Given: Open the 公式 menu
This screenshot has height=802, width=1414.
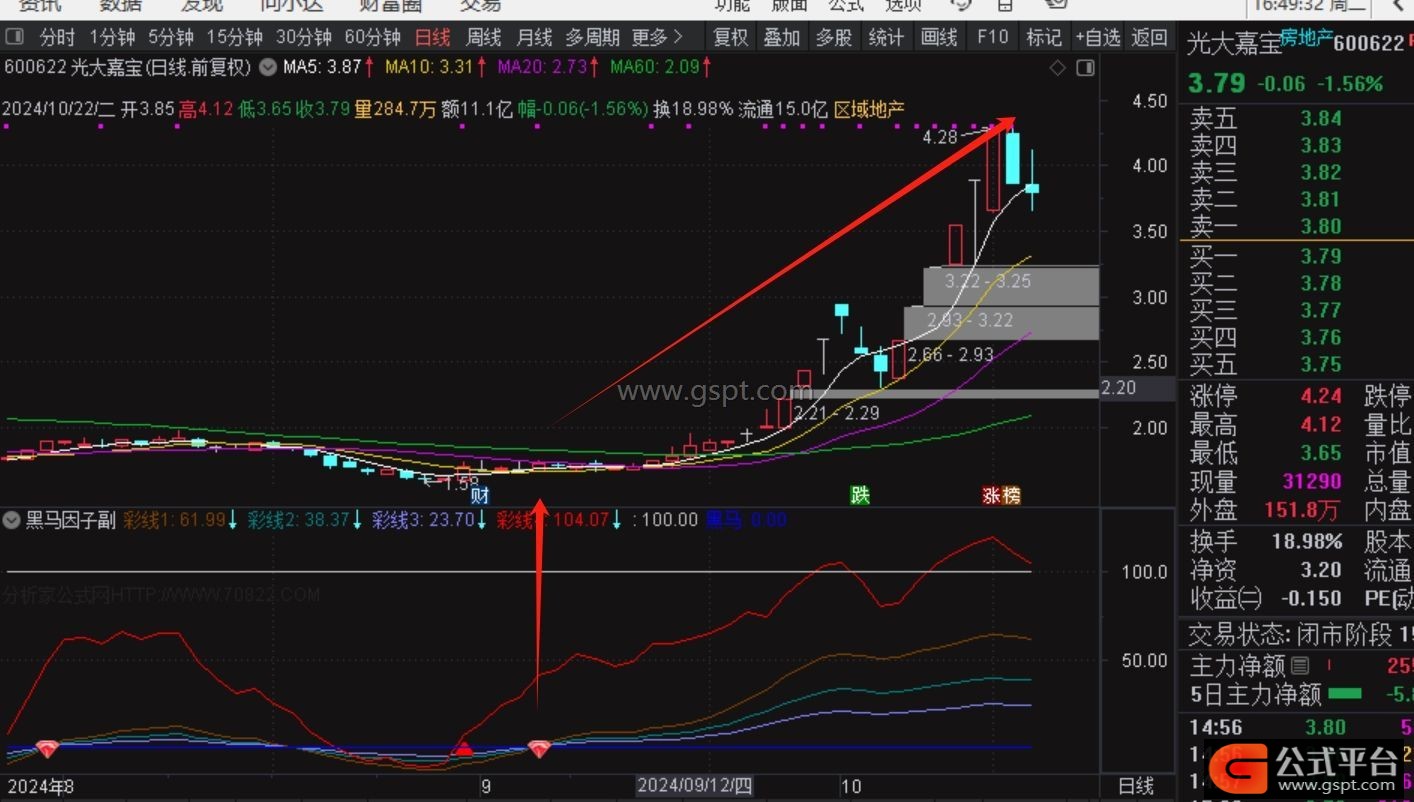Looking at the screenshot, I should click(846, 5).
